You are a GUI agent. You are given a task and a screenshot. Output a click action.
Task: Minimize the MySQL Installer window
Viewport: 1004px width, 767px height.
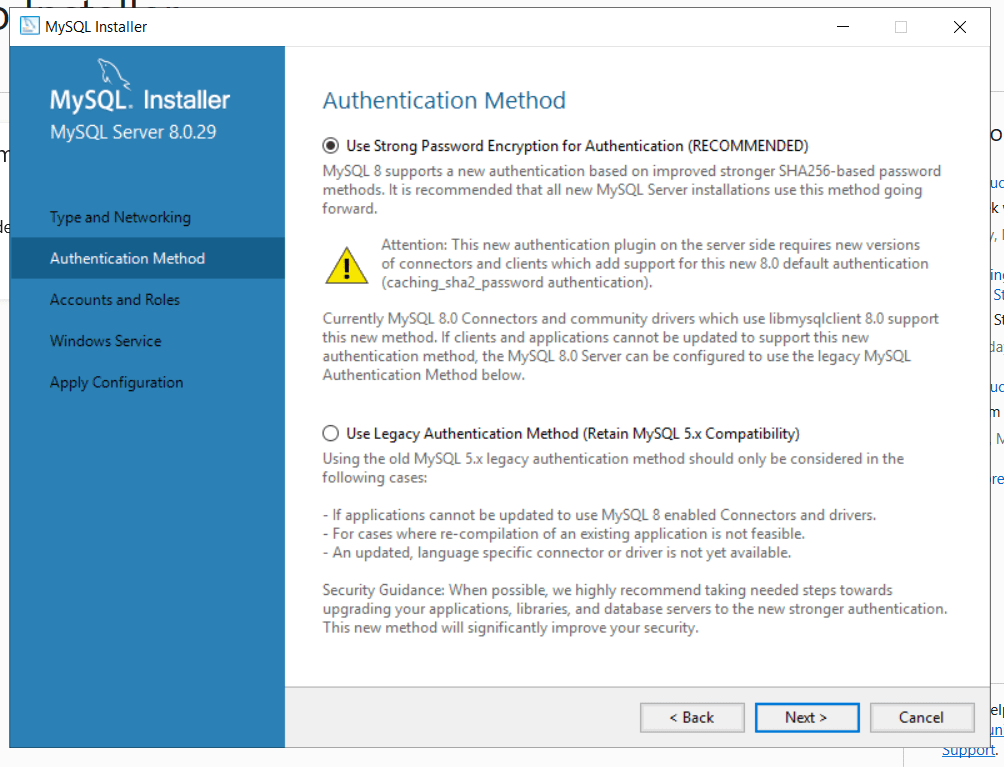coord(845,27)
